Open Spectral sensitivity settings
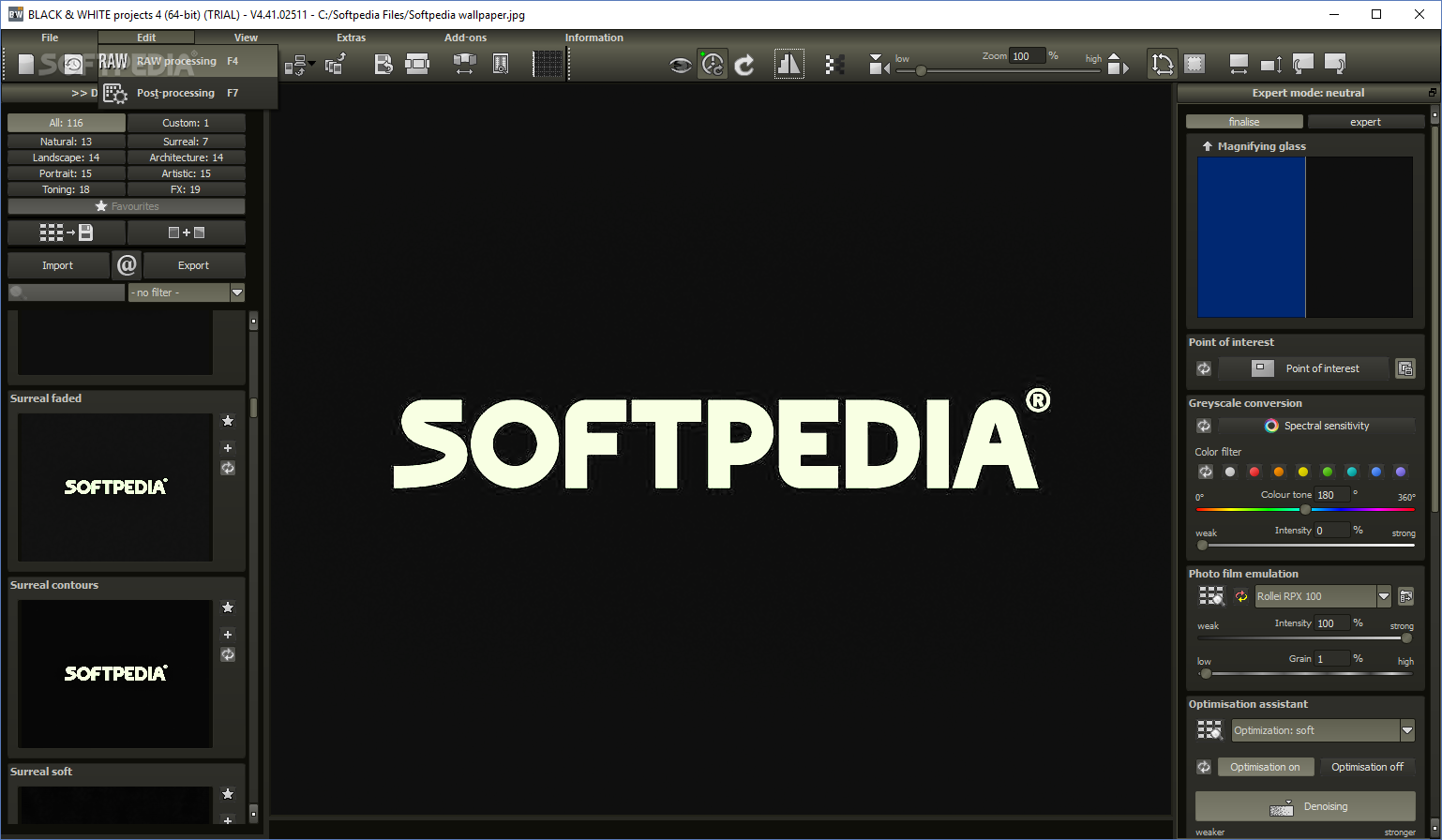This screenshot has width=1442, height=840. click(x=1316, y=426)
